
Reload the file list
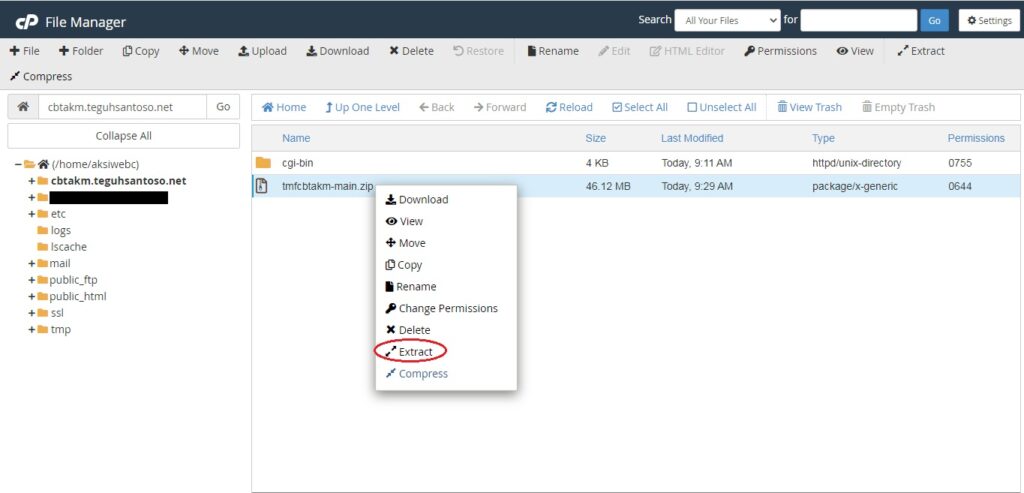[569, 107]
